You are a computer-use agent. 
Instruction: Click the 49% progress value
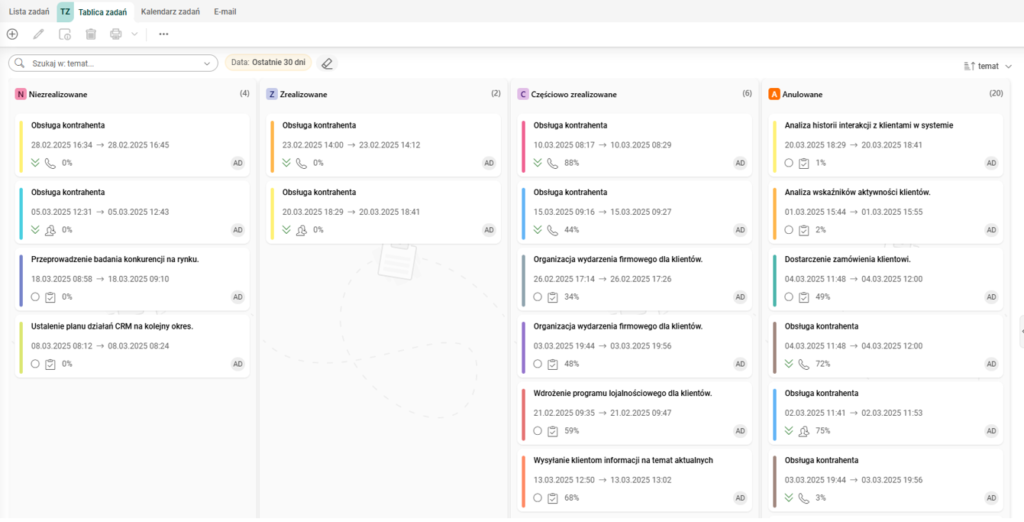[x=823, y=297]
